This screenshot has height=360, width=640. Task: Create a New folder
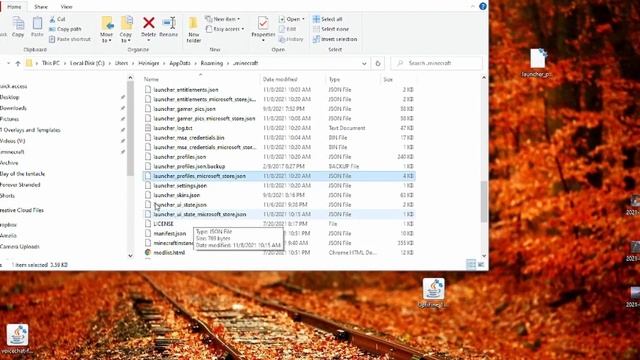coord(193,29)
